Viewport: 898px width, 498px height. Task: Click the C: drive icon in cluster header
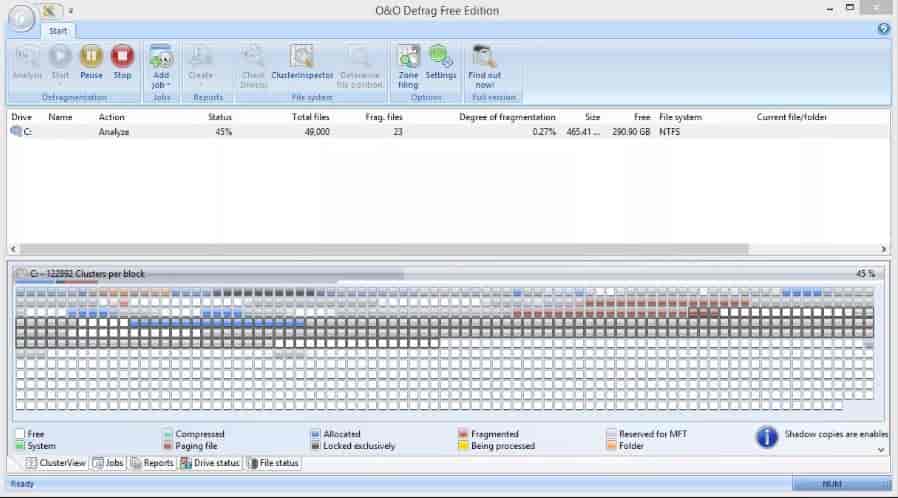pos(21,274)
